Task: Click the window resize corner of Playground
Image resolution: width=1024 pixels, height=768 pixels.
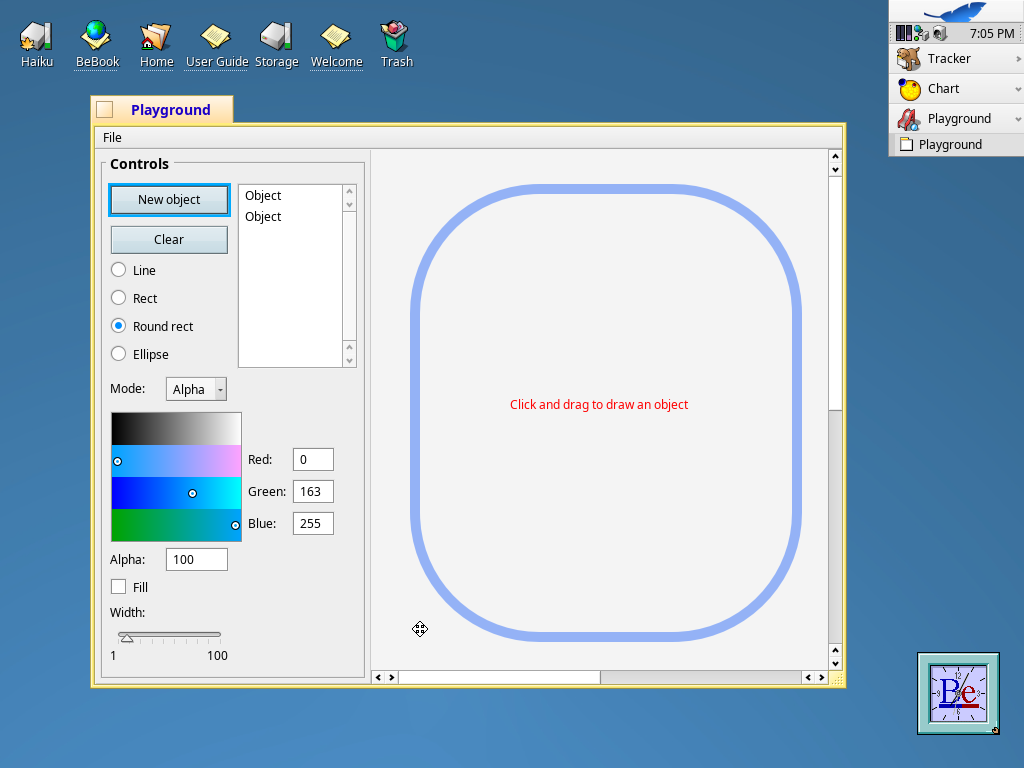Action: click(x=836, y=679)
